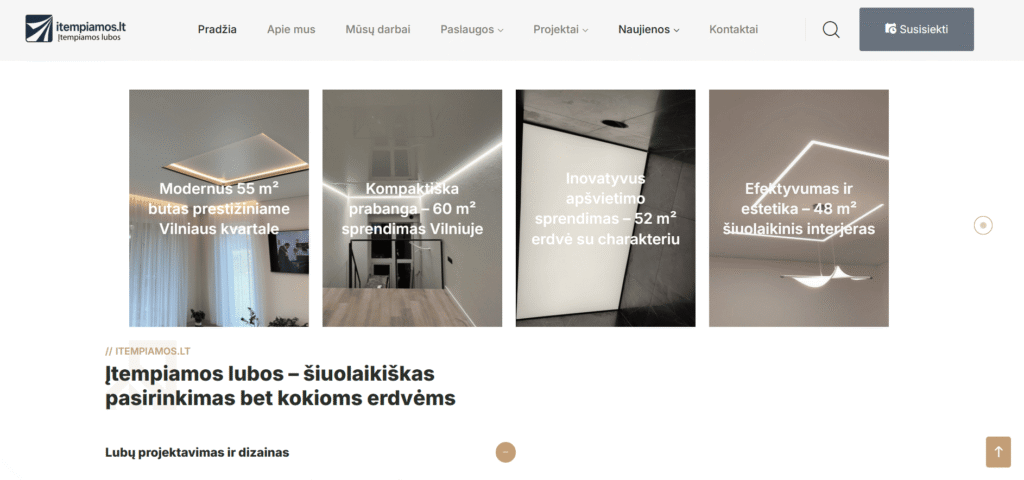Open Inovatyvus apšvietimo sprendimas project card
This screenshot has width=1024, height=480.
[605, 208]
